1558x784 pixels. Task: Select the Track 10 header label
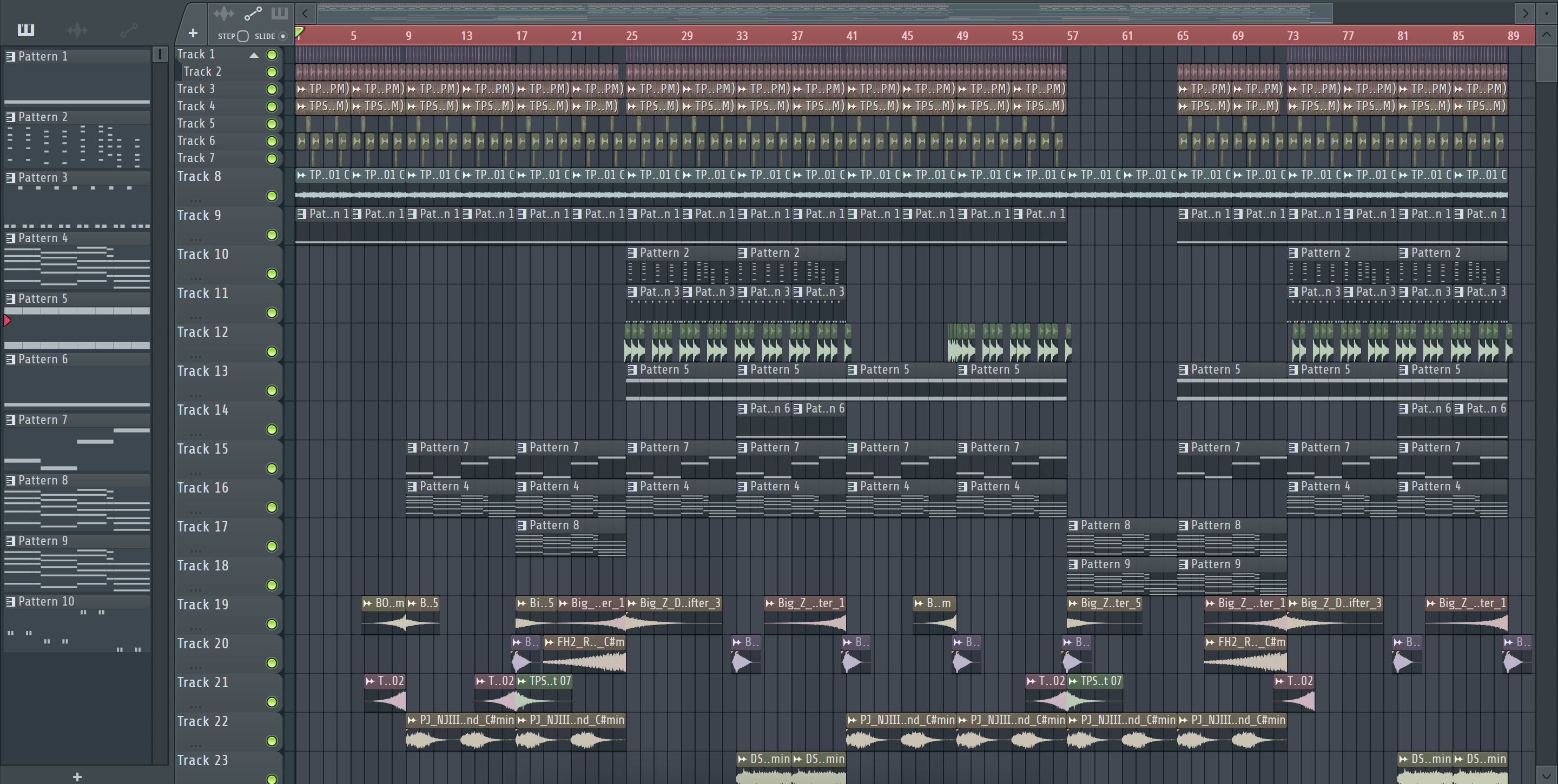coord(203,255)
